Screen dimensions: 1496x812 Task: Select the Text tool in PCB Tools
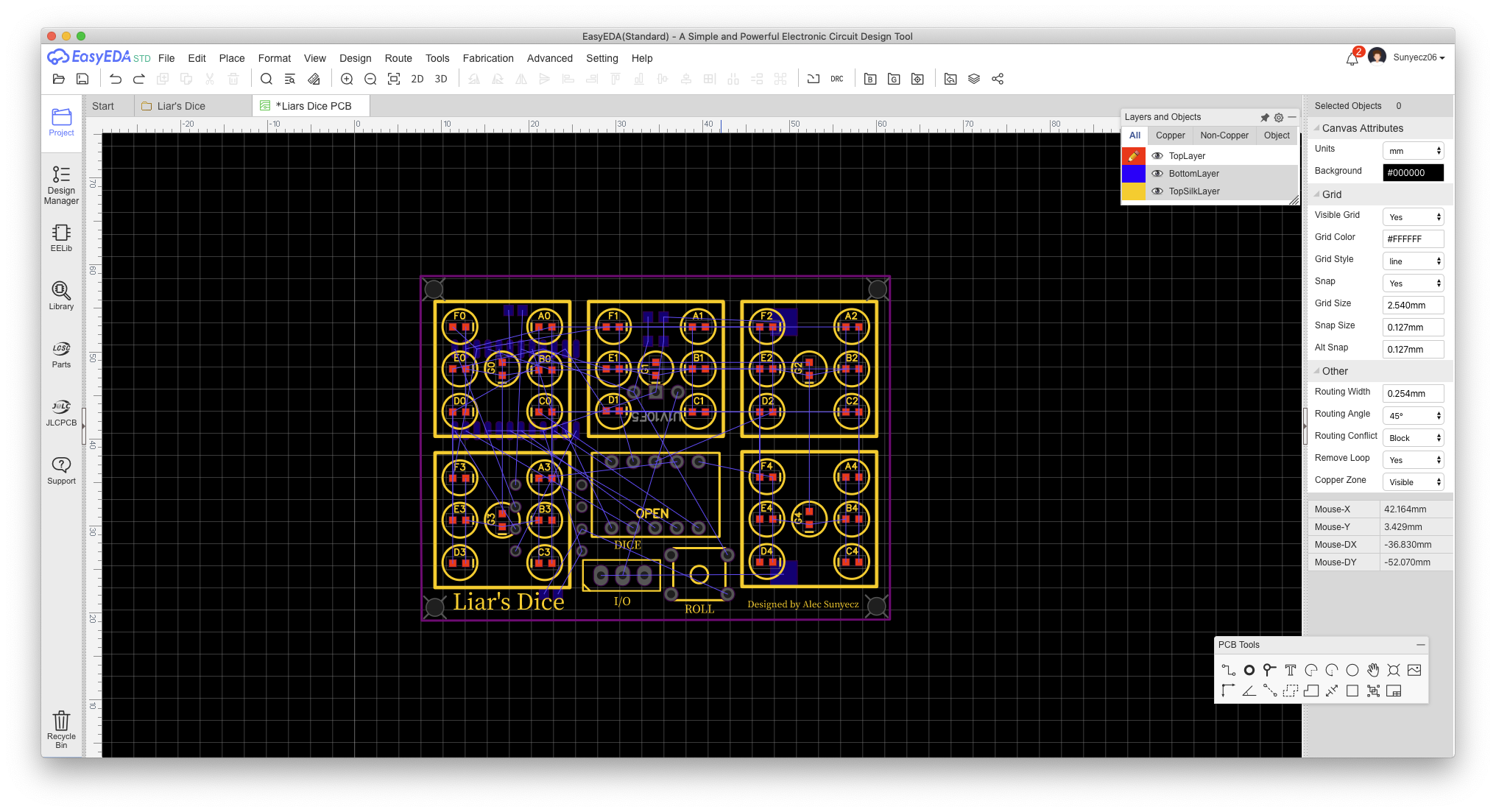[x=1290, y=670]
